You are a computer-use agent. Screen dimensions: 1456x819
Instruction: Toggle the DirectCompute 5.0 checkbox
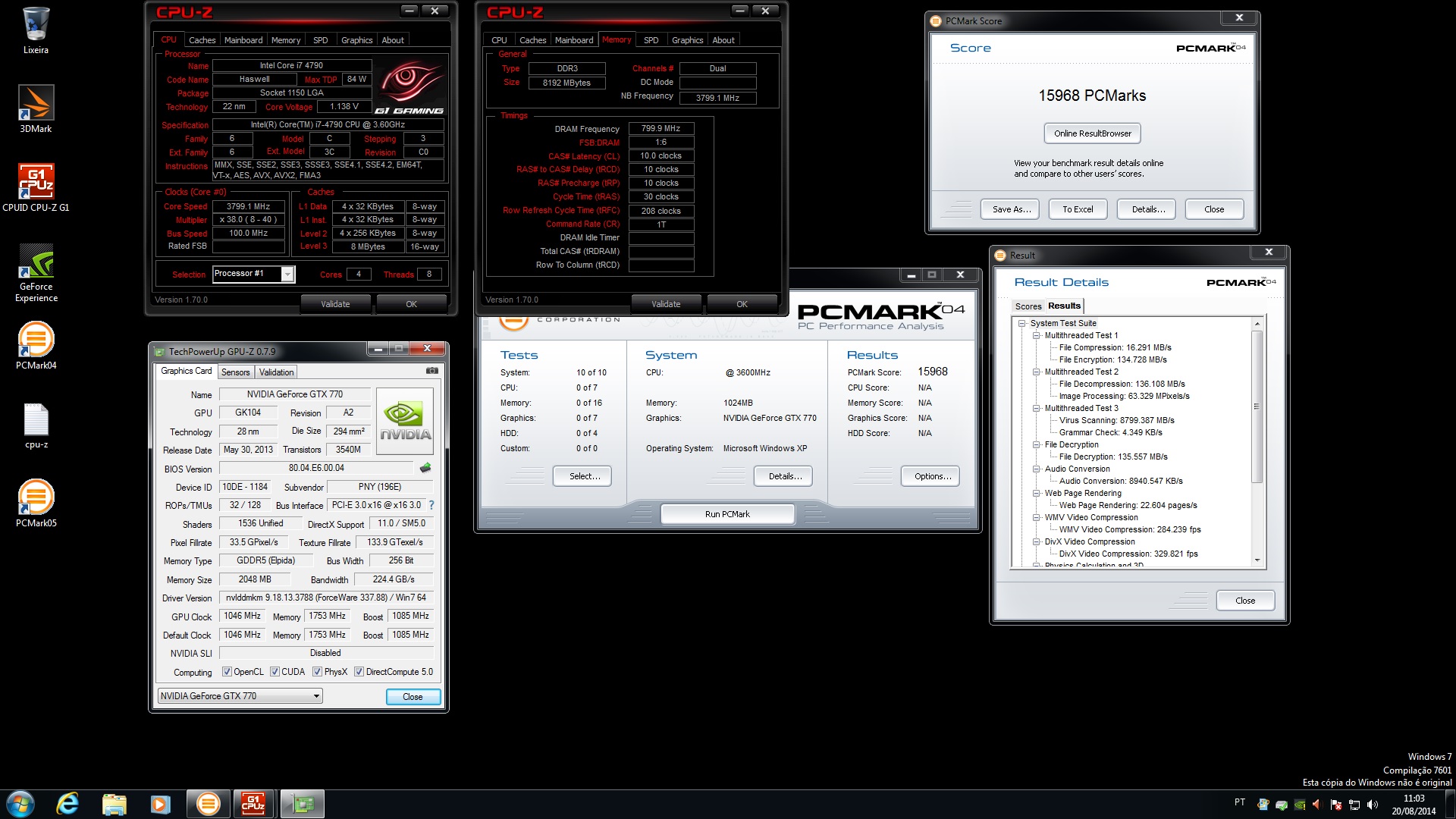[x=359, y=672]
